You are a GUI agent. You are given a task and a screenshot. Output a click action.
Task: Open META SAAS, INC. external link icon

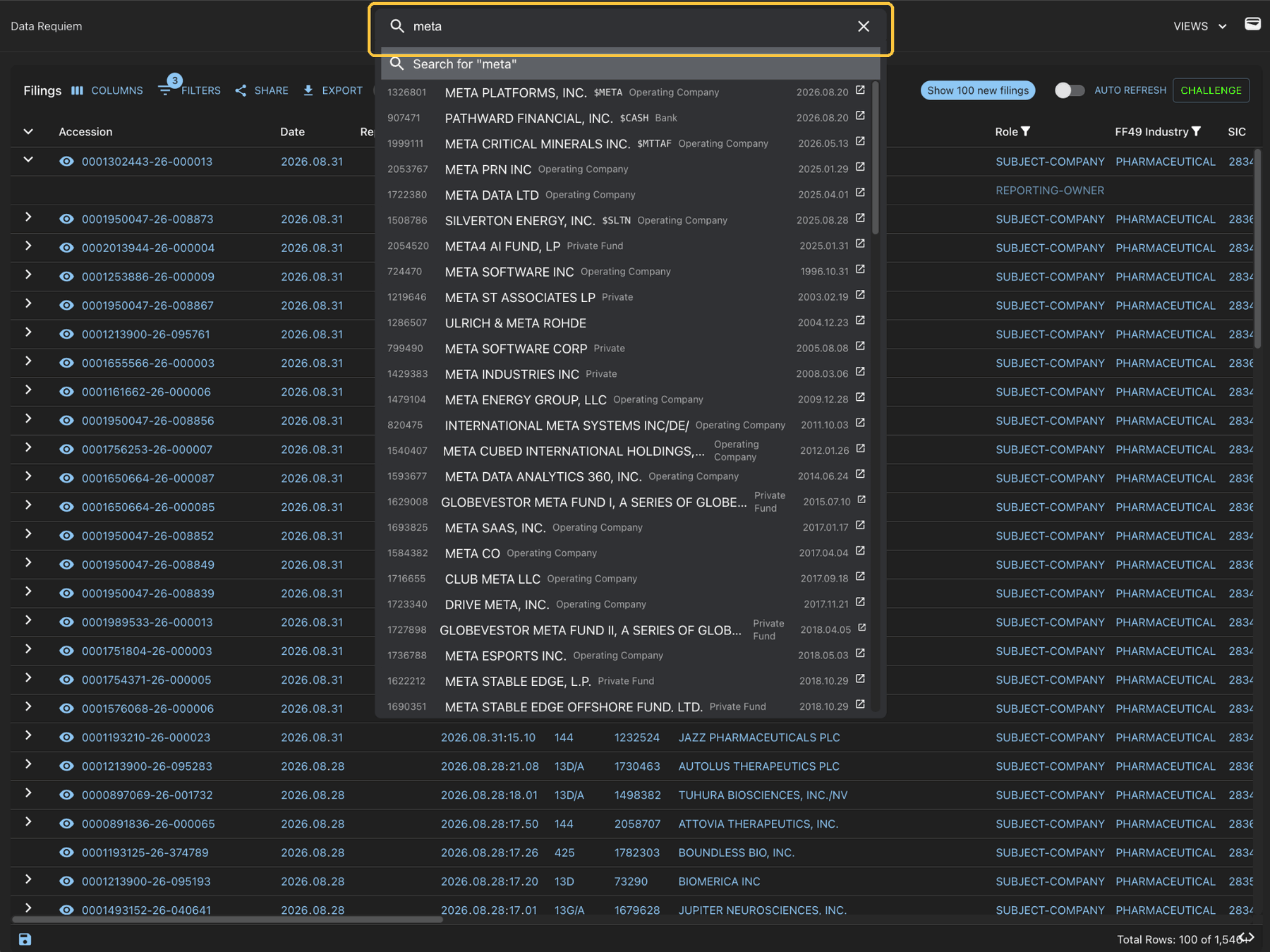[860, 525]
